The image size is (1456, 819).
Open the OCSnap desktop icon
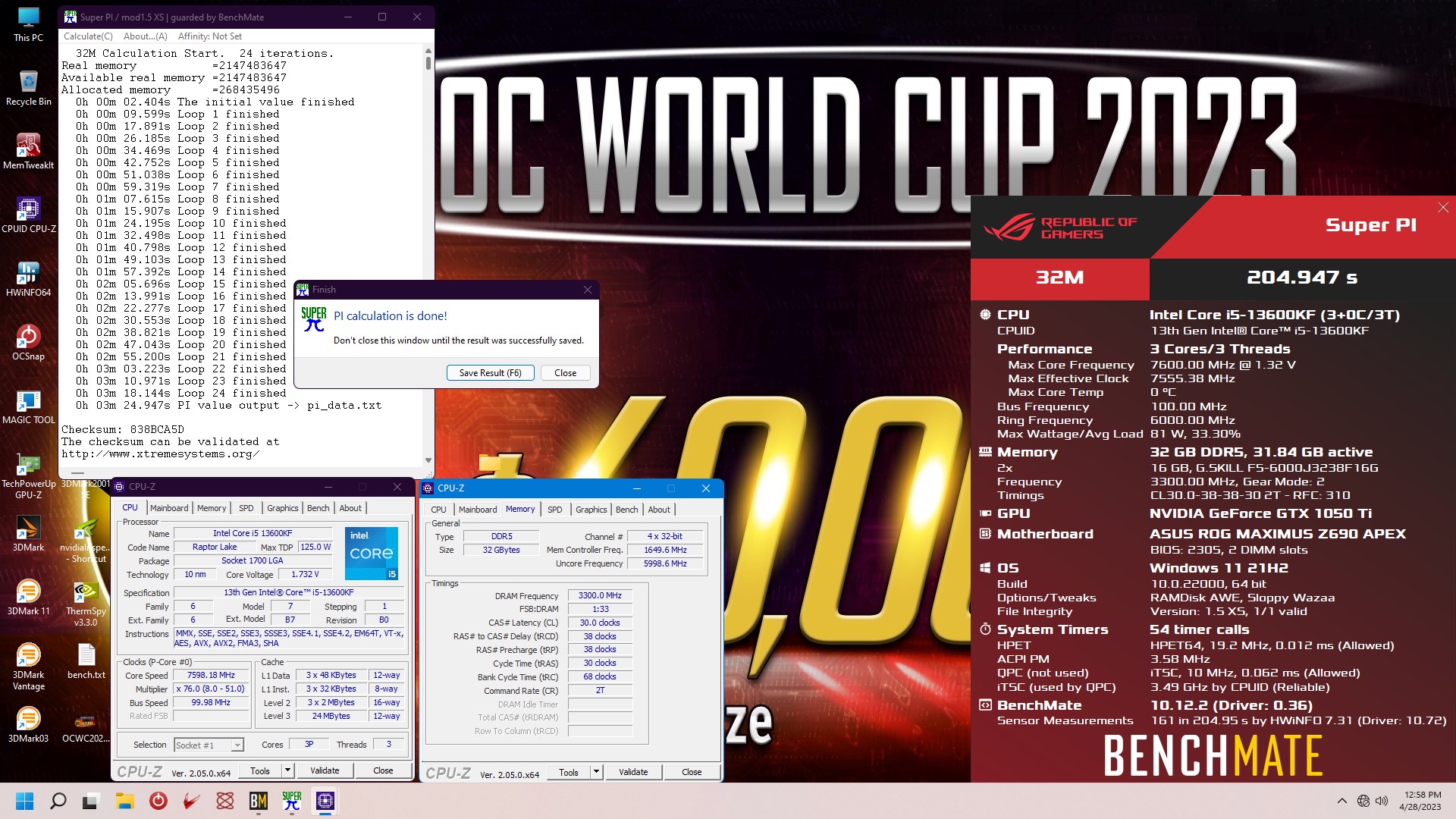click(x=28, y=343)
